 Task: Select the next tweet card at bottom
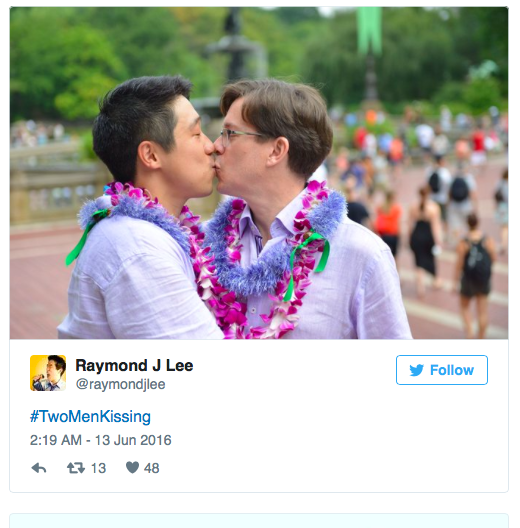[x=259, y=521]
